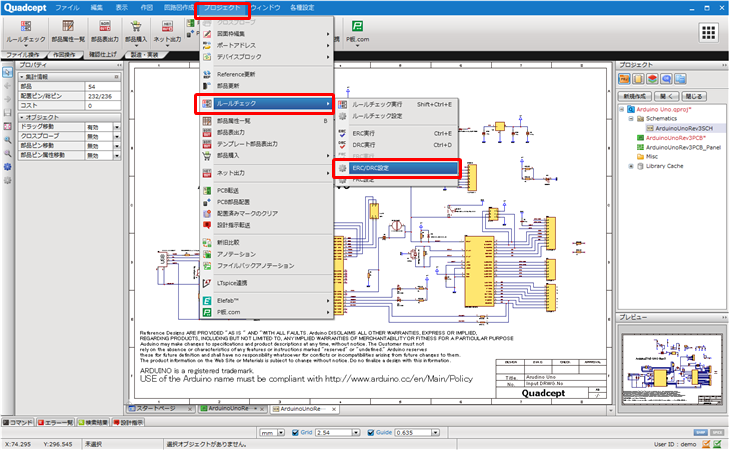The image size is (729, 450).
Task: Click テンプレート部品表出力 menu entry
Action: 267,144
